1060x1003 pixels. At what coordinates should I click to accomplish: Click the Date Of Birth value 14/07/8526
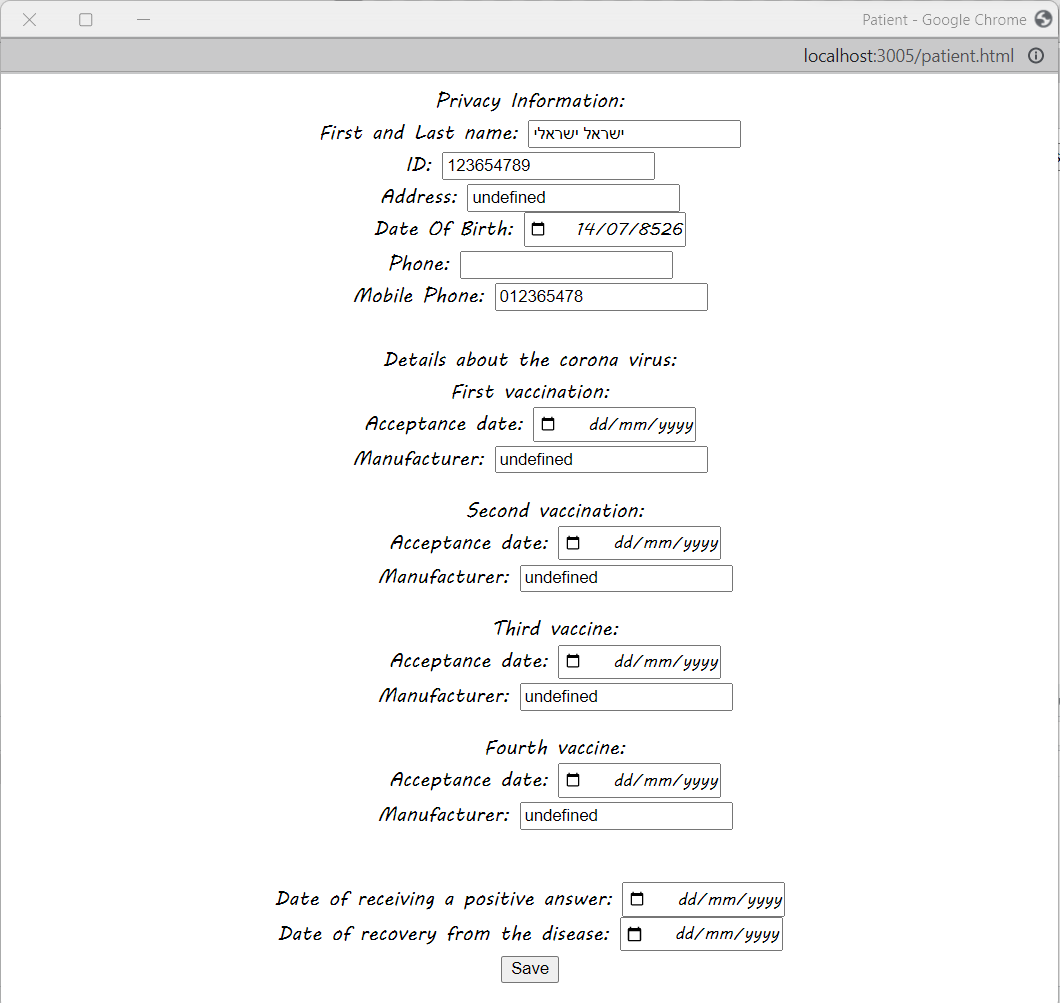coord(629,229)
